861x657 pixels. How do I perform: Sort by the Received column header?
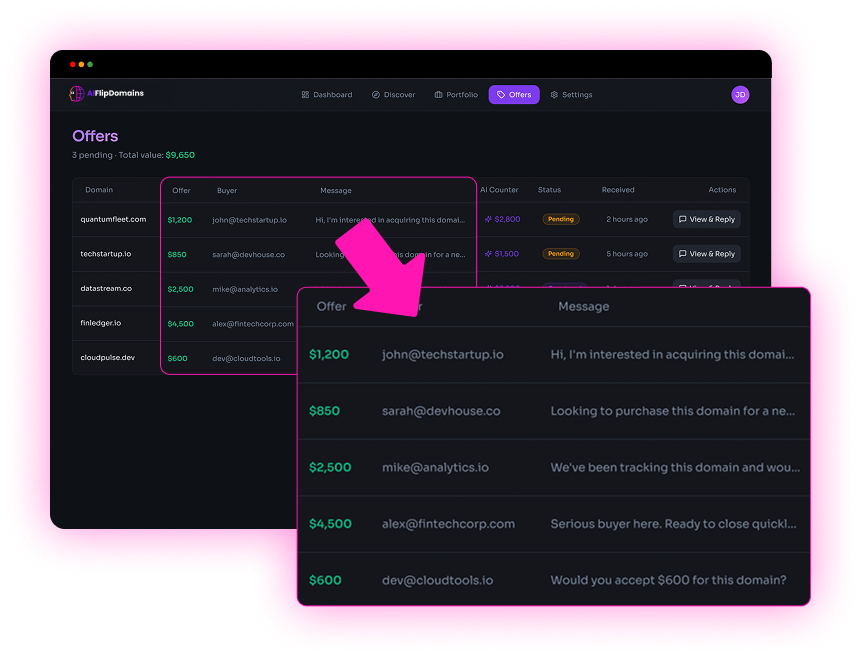point(618,190)
